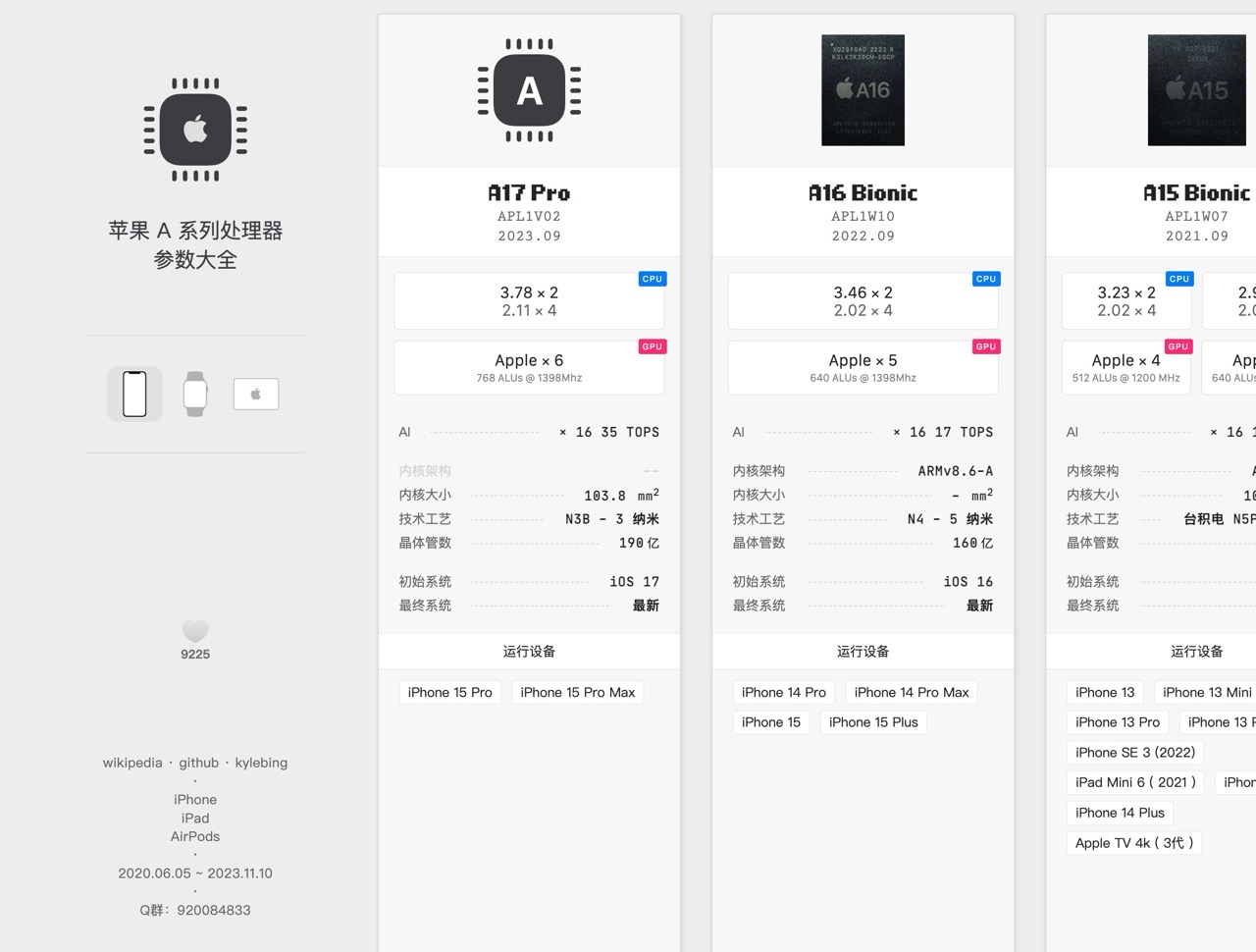1256x952 pixels.
Task: Click the A16 Bionic GPU badge
Action: (x=985, y=346)
